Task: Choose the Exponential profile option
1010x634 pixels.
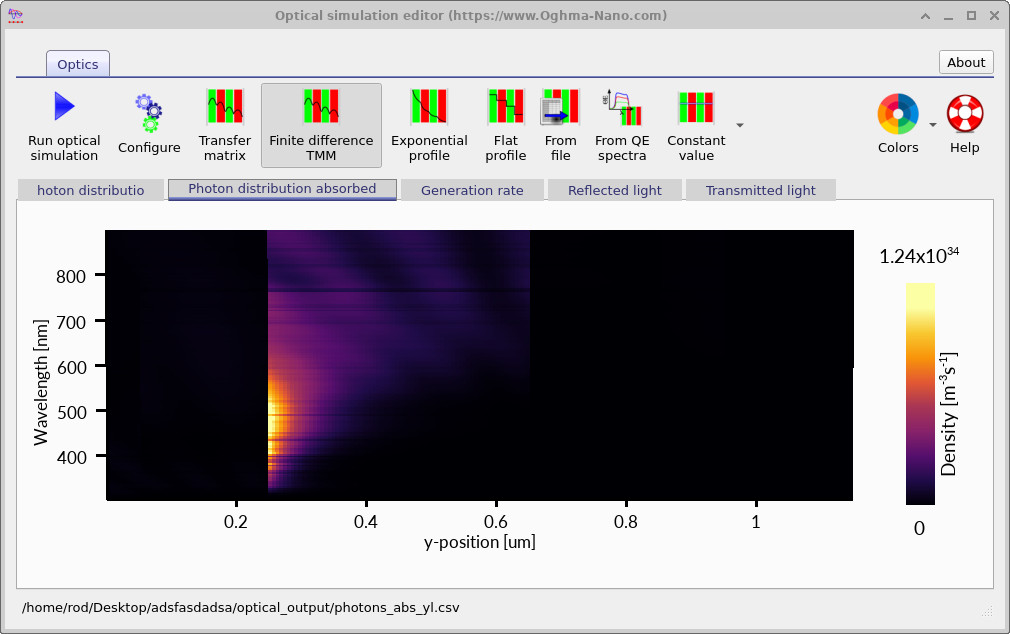Action: tap(429, 126)
